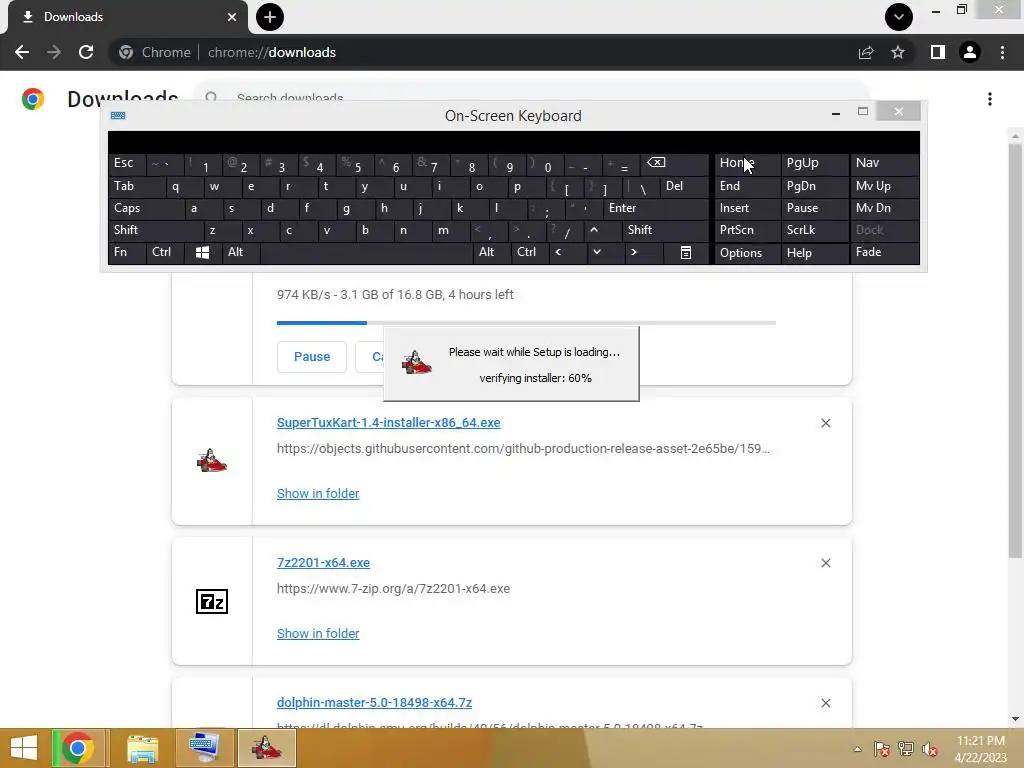The image size is (1024, 768).
Task: Open the Windows Start button
Action: tap(24, 748)
